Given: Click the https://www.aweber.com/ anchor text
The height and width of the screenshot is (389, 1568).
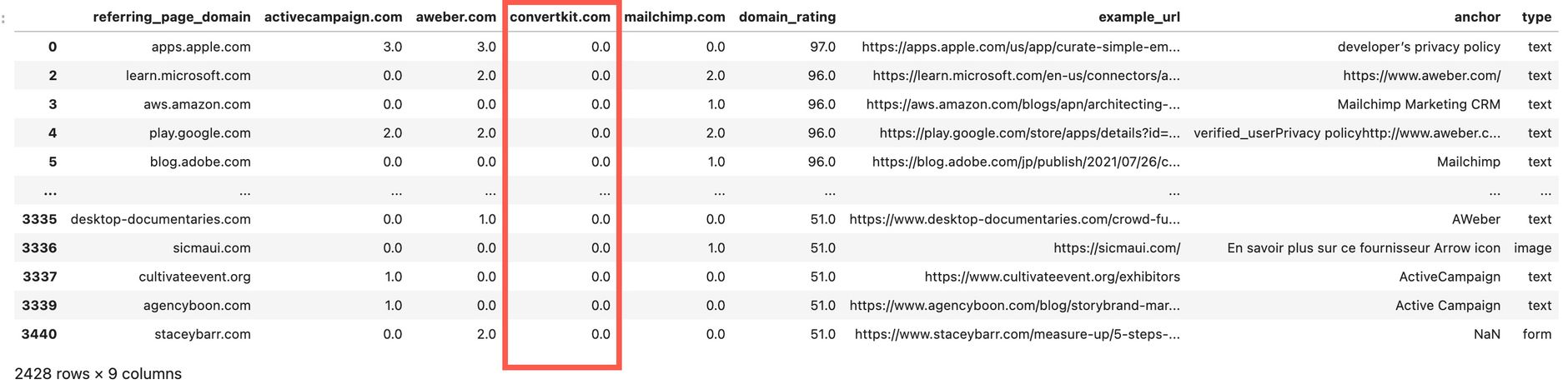Looking at the screenshot, I should (x=1421, y=75).
